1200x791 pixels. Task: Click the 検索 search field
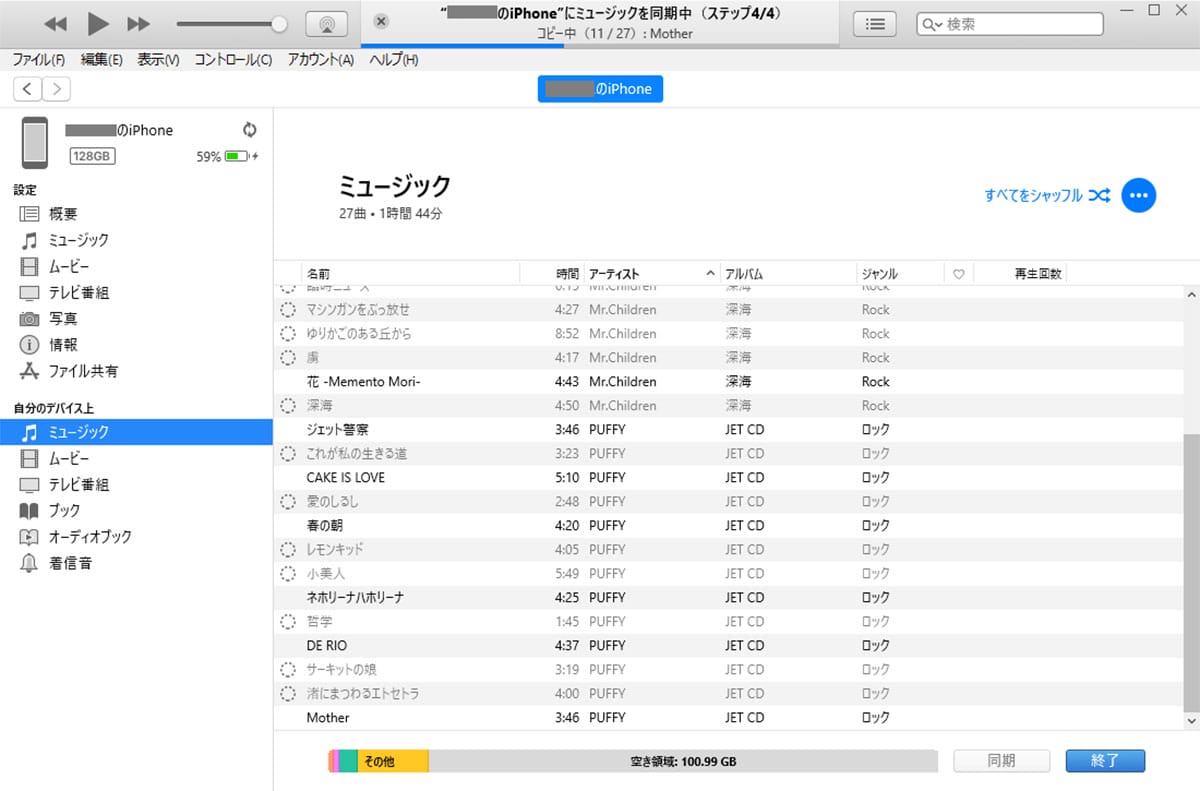1010,24
